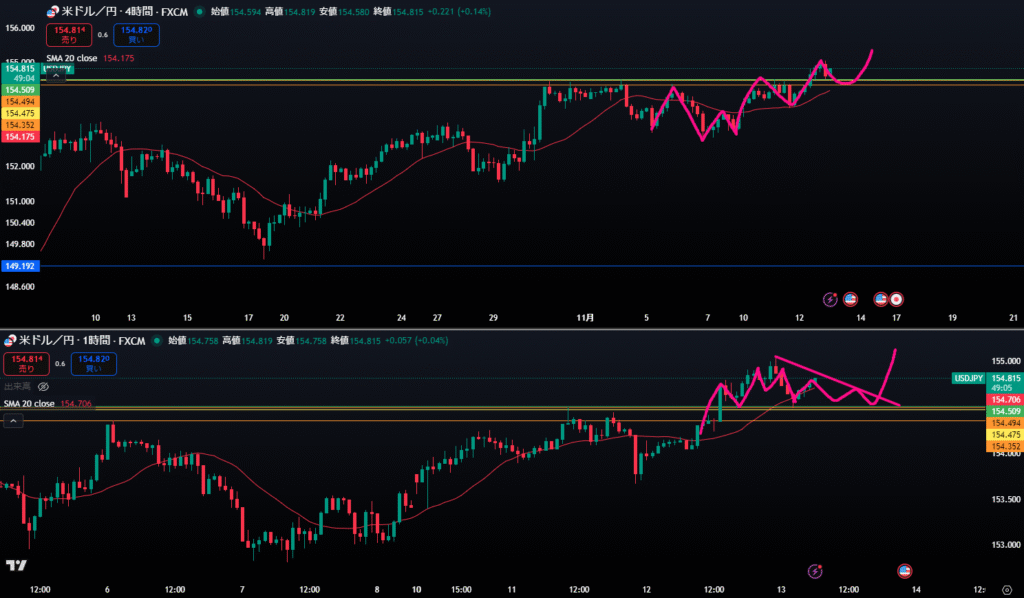The width and height of the screenshot is (1024, 598).
Task: Click the US flag event icon on 1-hour timeline
Action: tap(905, 570)
